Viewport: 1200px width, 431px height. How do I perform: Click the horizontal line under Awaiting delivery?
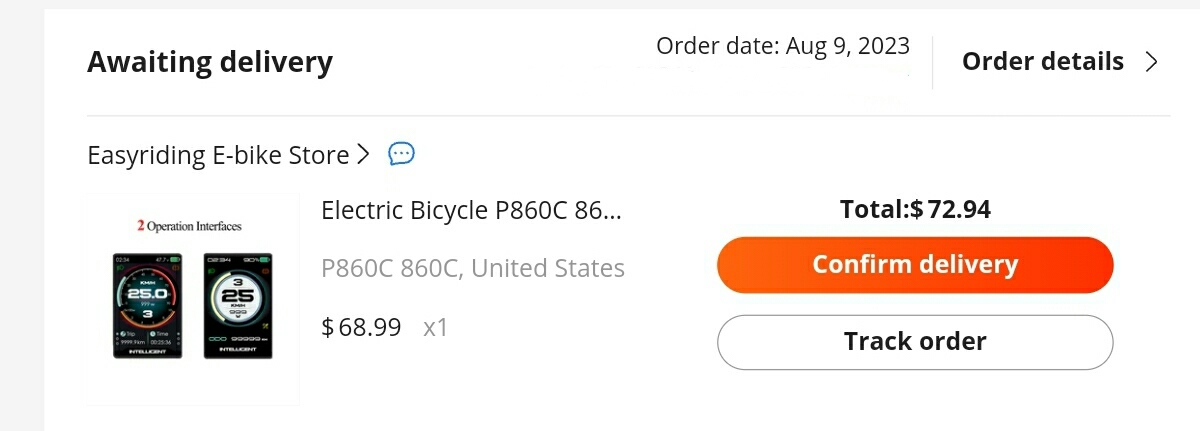(628, 116)
